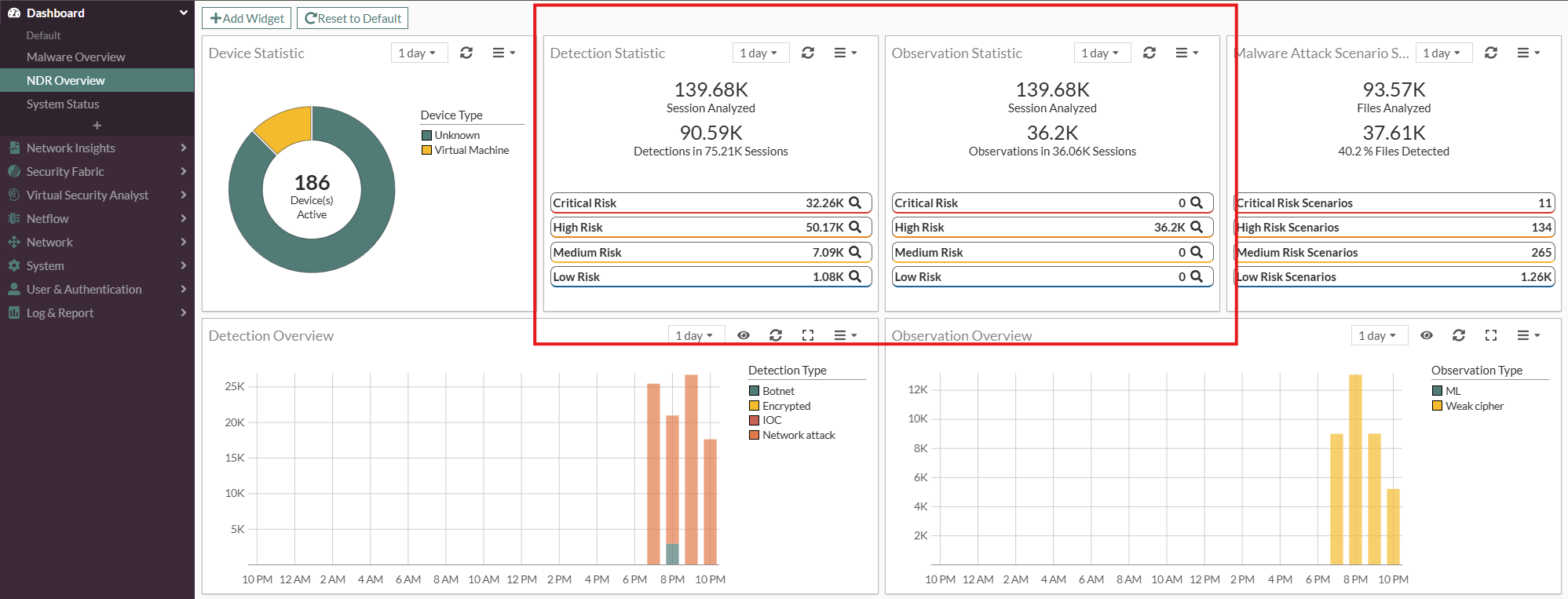The height and width of the screenshot is (599, 1568).
Task: Click magnifier icon for Critical Risk detections
Action: (855, 203)
